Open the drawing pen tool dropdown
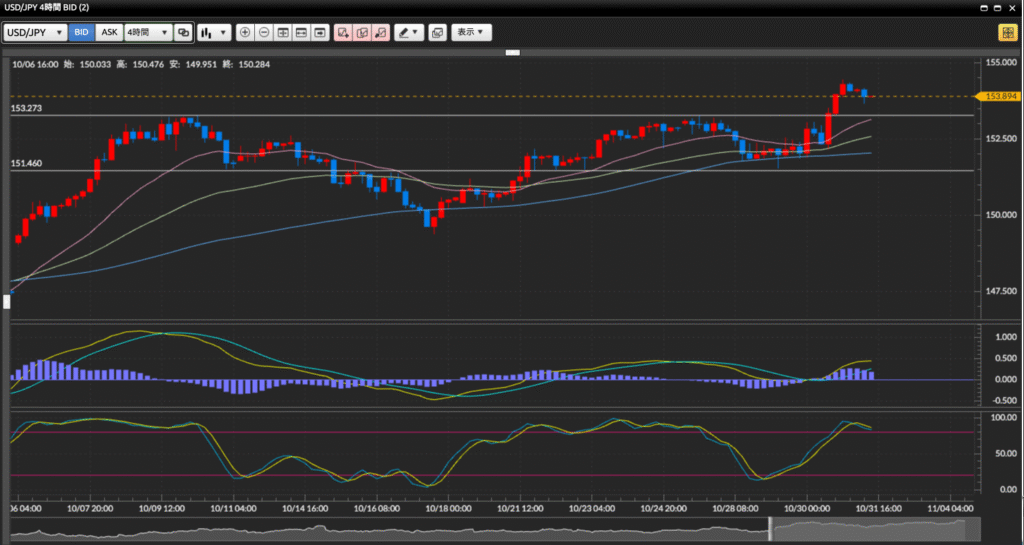This screenshot has height=545, width=1024. click(x=408, y=32)
